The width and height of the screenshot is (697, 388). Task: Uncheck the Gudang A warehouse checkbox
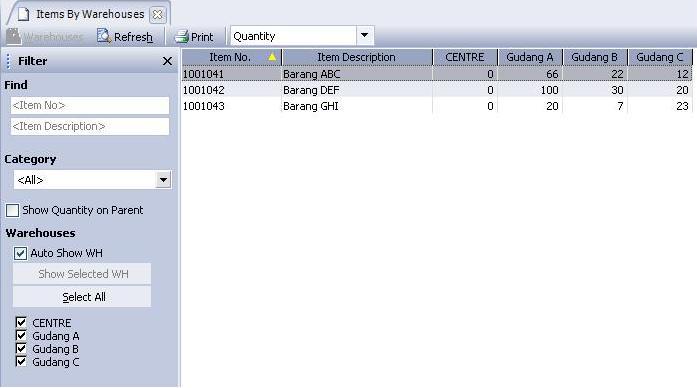(x=21, y=336)
